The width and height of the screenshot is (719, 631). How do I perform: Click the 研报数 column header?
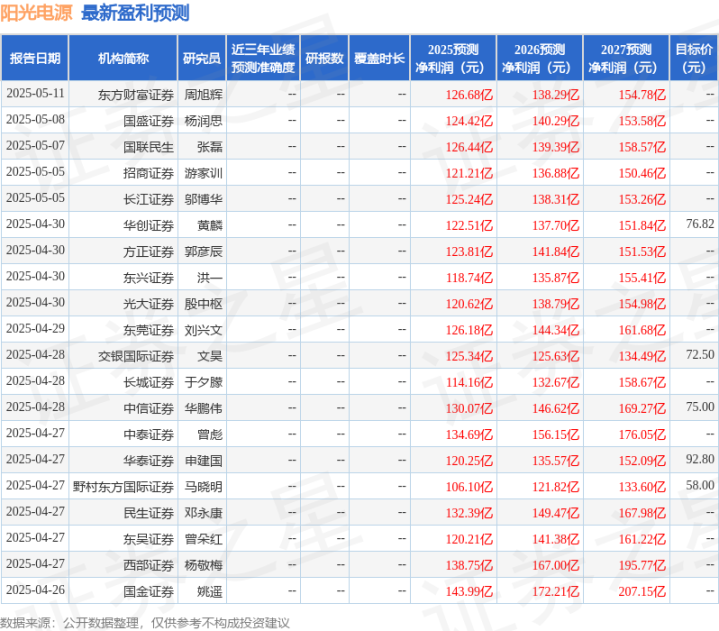point(324,58)
